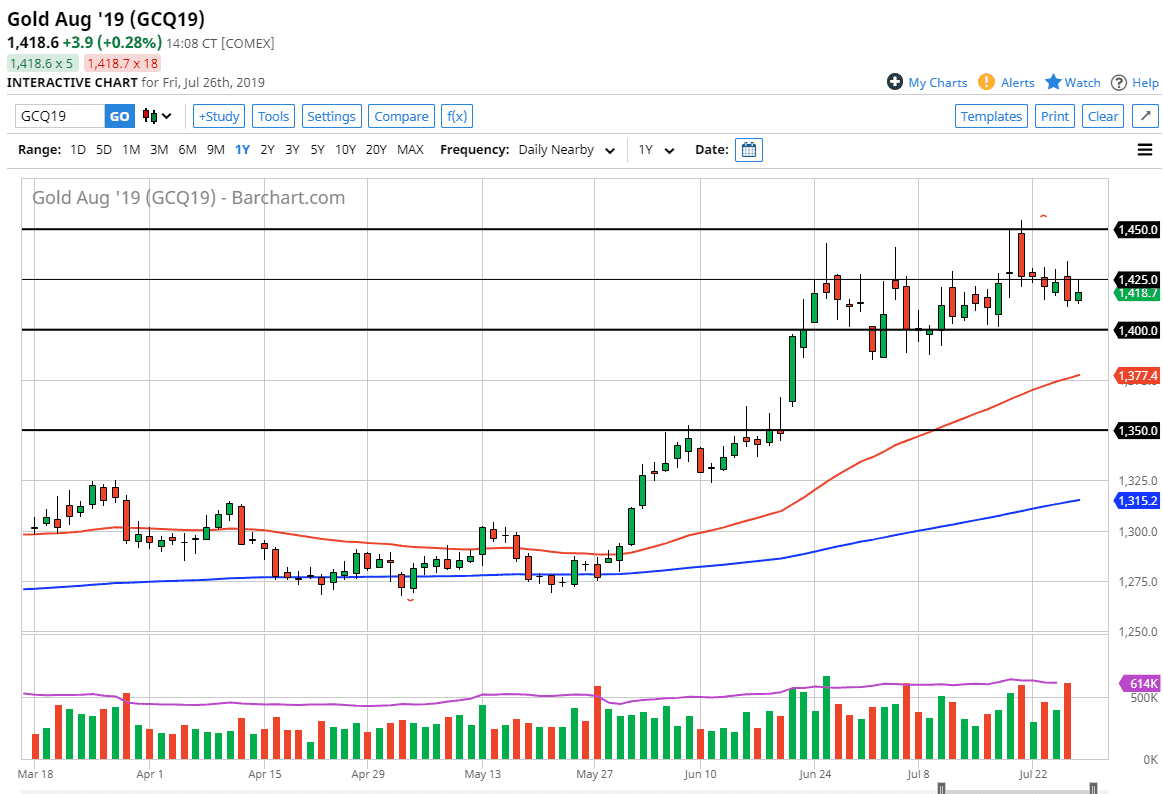Open the Settings menu

pyautogui.click(x=331, y=115)
